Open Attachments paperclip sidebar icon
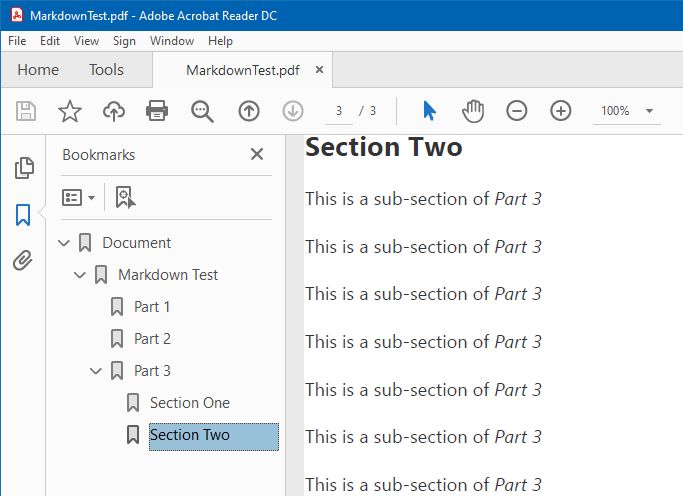This screenshot has height=496, width=683. [x=23, y=260]
